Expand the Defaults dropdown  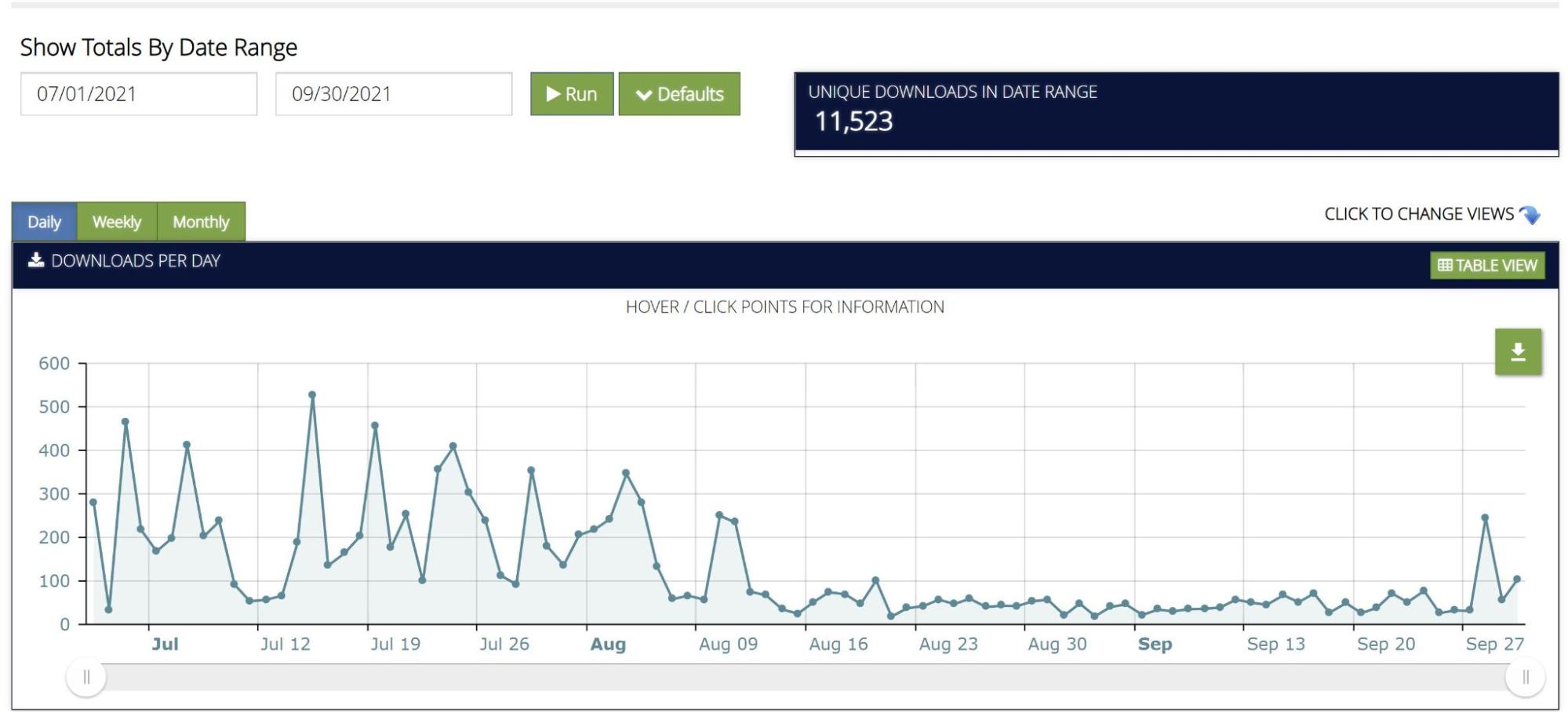[678, 94]
